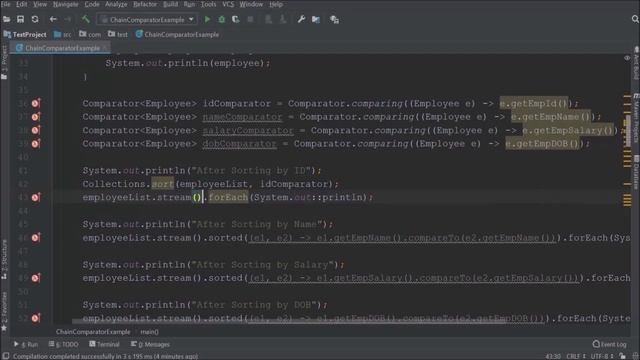
Task: Click the line 38 gutter marker beside salaryComparator
Action: coord(36,130)
